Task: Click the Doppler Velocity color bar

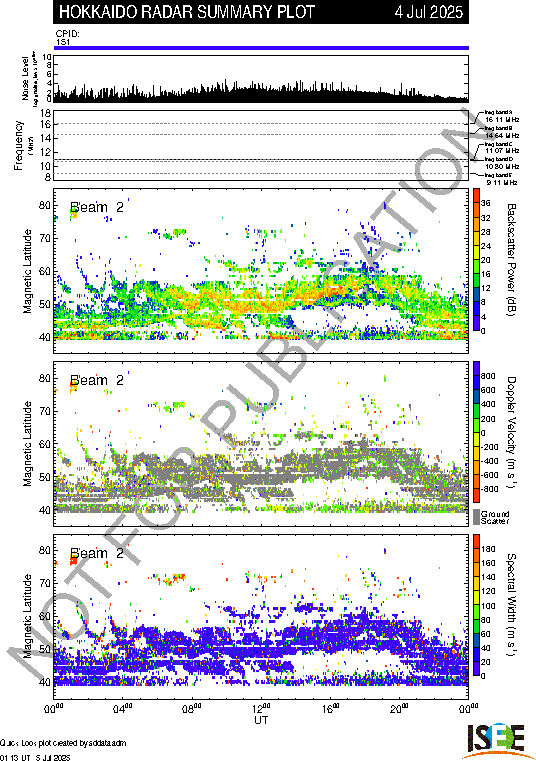Action: (477, 432)
